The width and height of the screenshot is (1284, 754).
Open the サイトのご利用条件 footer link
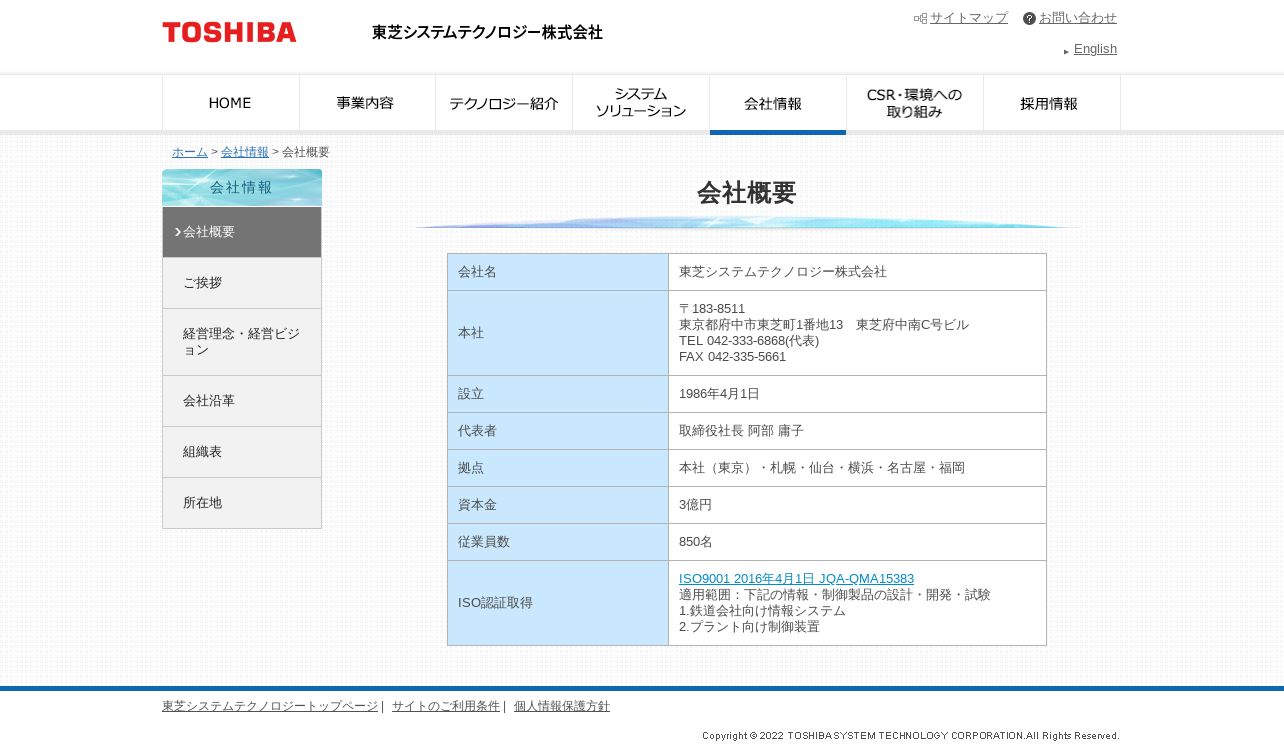coord(446,706)
